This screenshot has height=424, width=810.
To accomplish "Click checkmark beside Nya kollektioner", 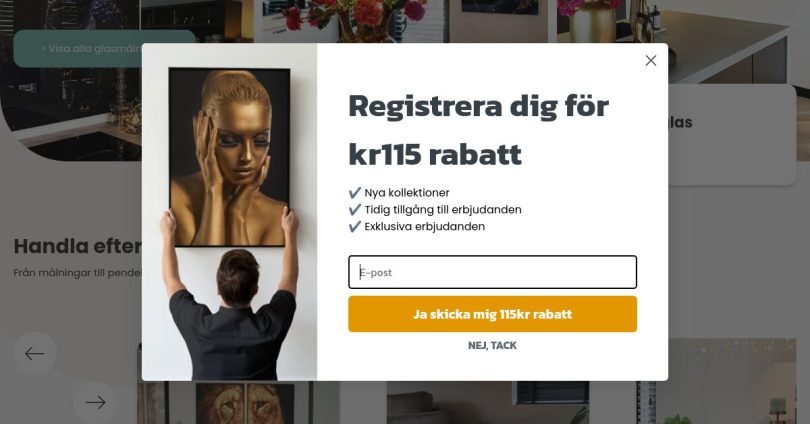I will (354, 193).
